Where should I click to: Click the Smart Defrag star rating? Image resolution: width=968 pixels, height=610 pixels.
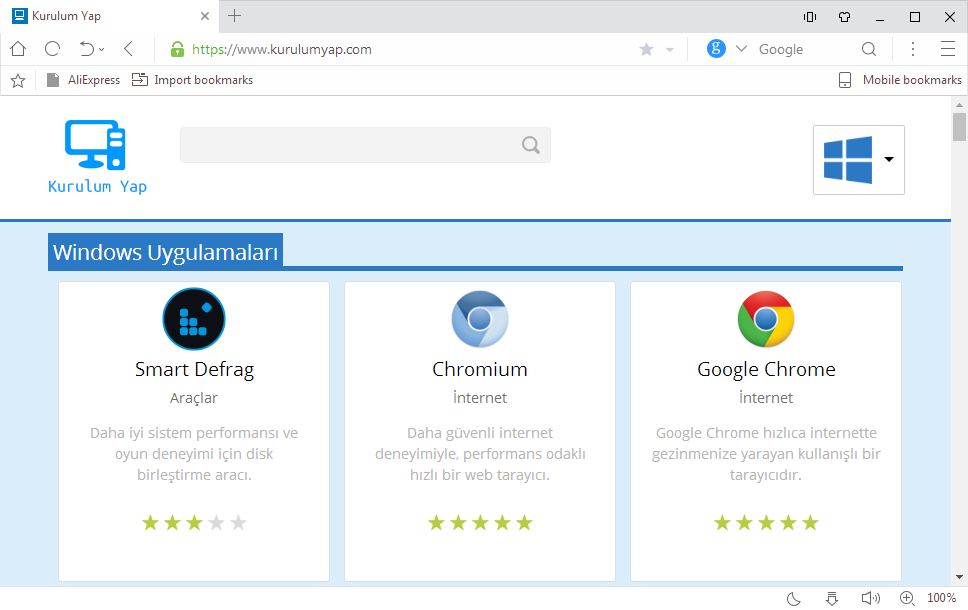[x=194, y=523]
